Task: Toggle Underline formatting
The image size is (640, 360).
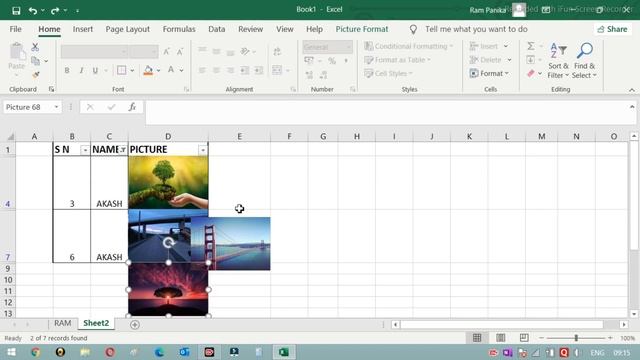Action: [x=95, y=70]
